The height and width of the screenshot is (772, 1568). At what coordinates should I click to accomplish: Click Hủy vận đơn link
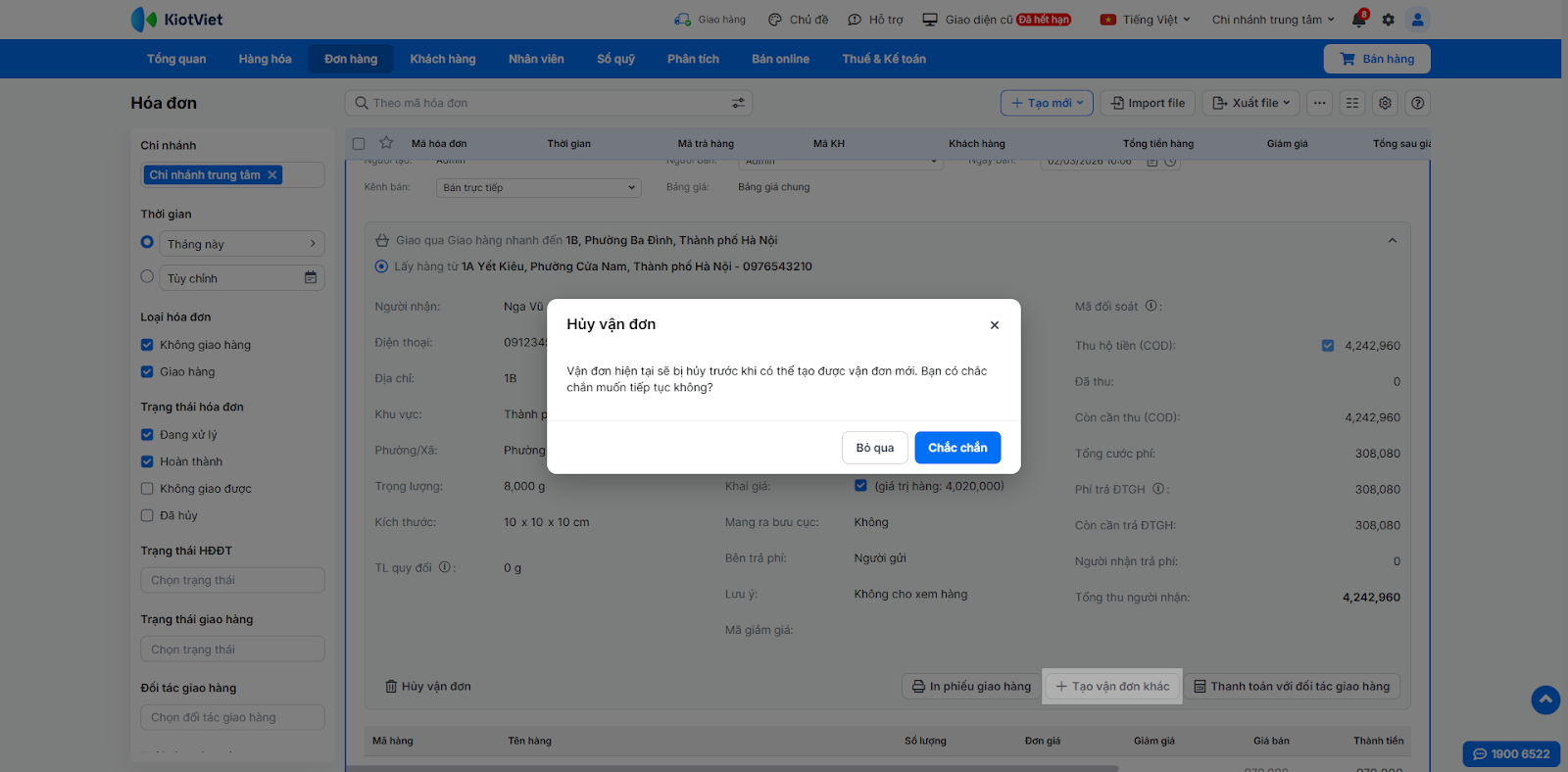pos(428,687)
